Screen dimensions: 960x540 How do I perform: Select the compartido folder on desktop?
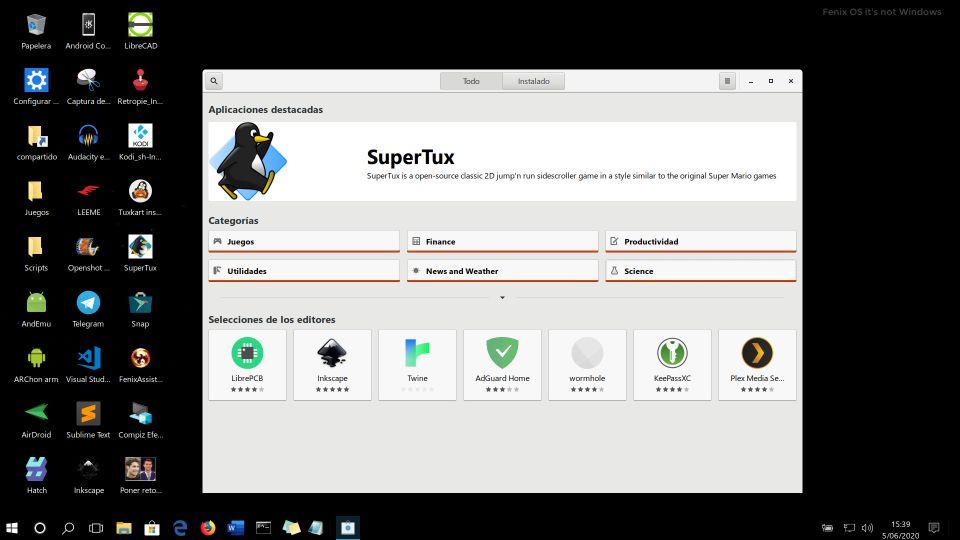pyautogui.click(x=36, y=143)
